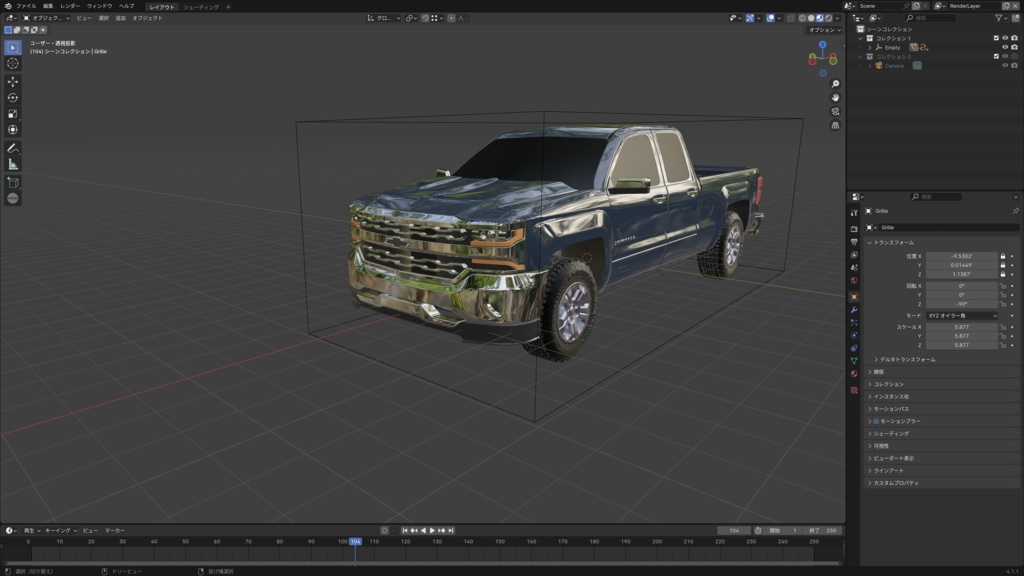Click the current frame 104 marker
The height and width of the screenshot is (576, 1024).
tap(355, 541)
